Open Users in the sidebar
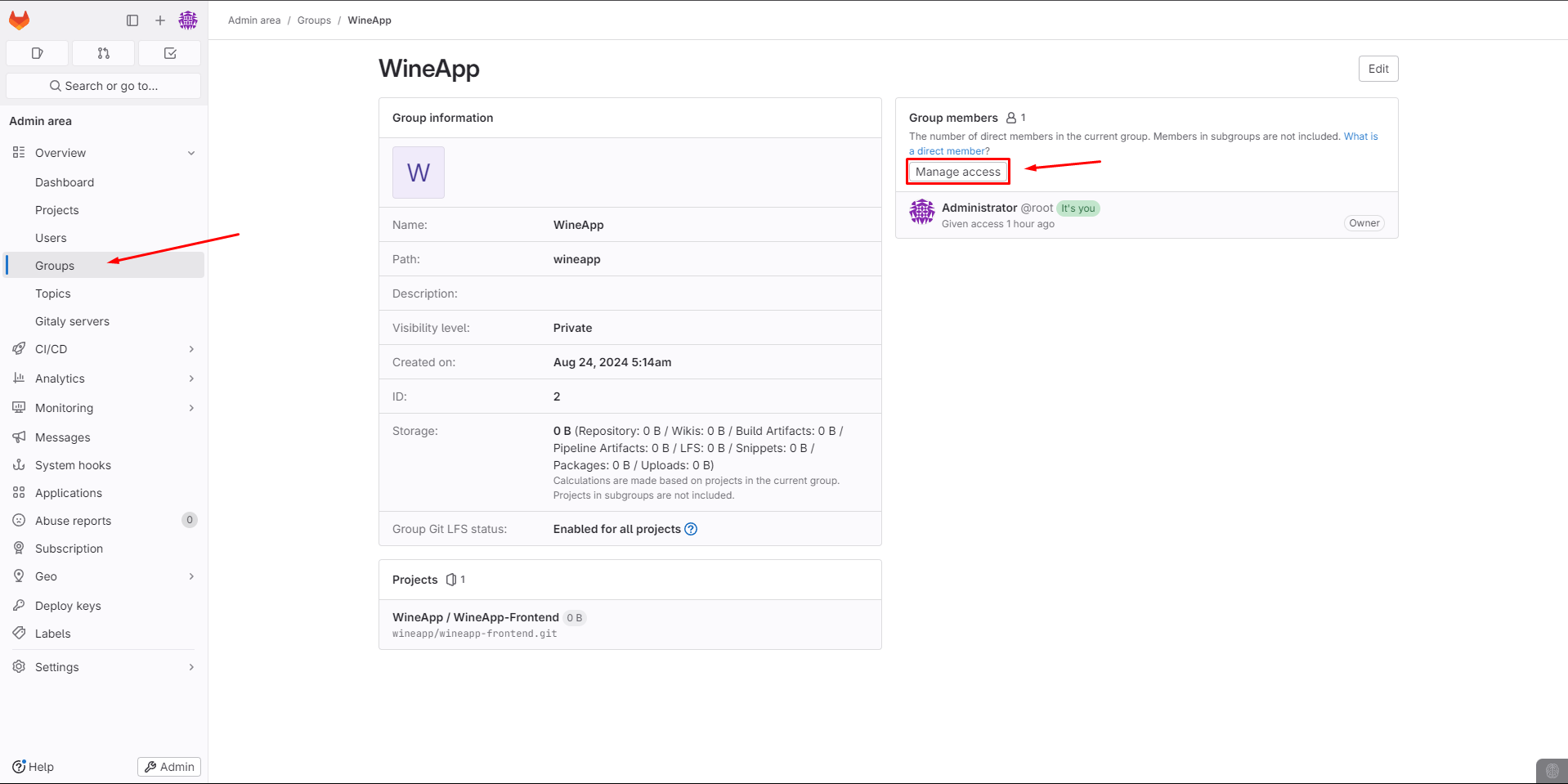The width and height of the screenshot is (1568, 784). click(x=51, y=238)
